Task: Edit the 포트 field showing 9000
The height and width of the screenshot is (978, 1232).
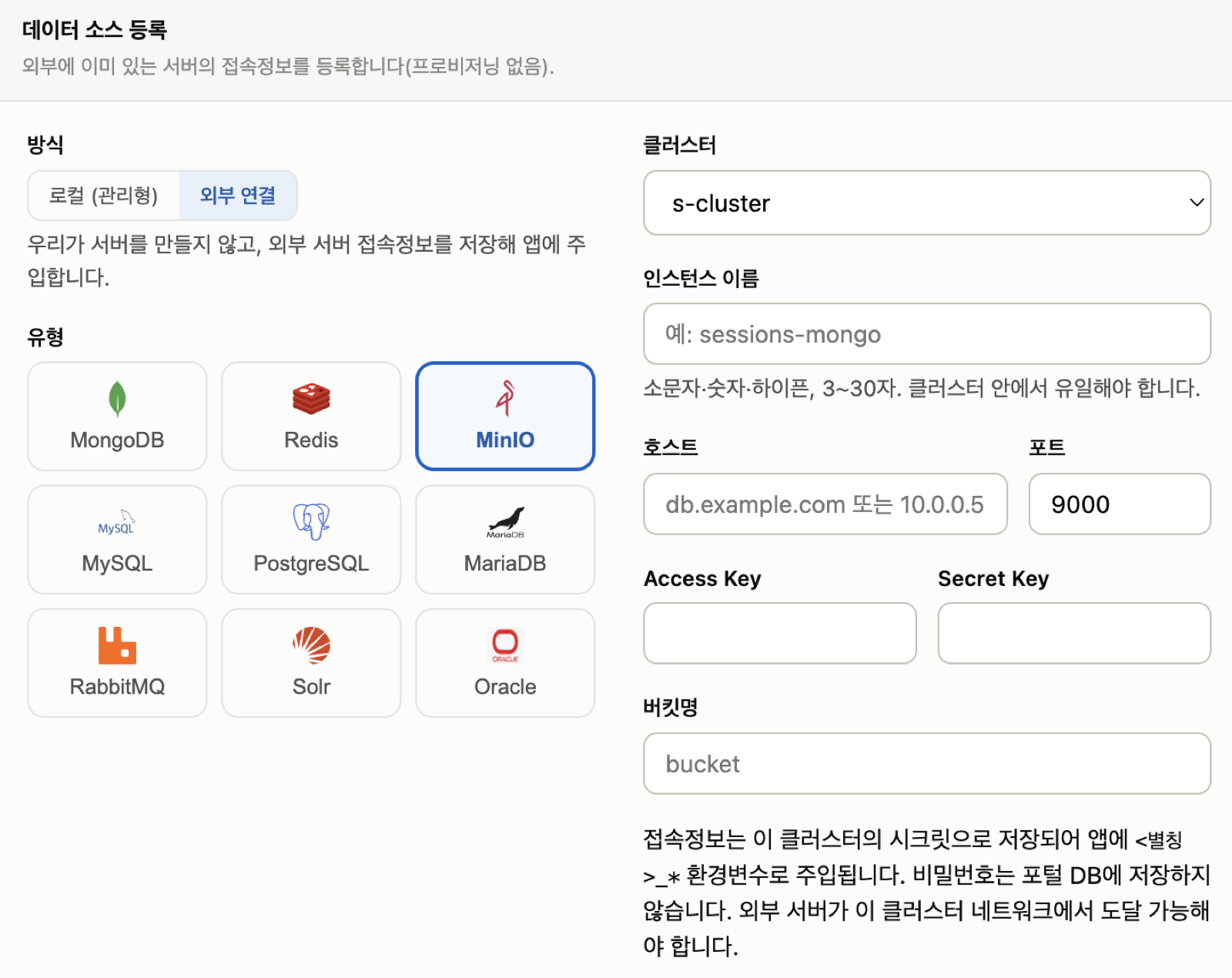Action: pos(1120,504)
